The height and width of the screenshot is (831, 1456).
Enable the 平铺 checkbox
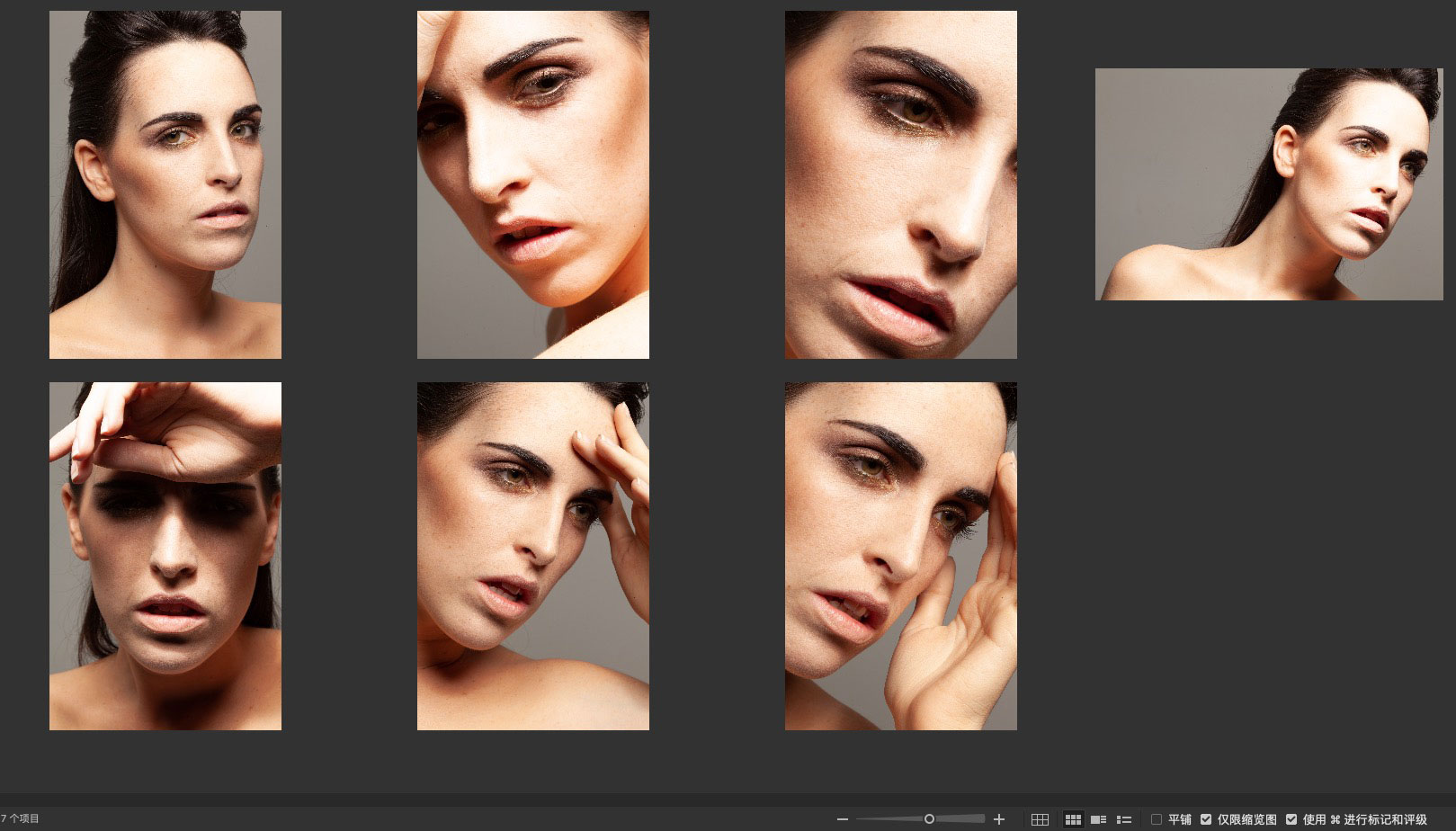click(x=1157, y=819)
